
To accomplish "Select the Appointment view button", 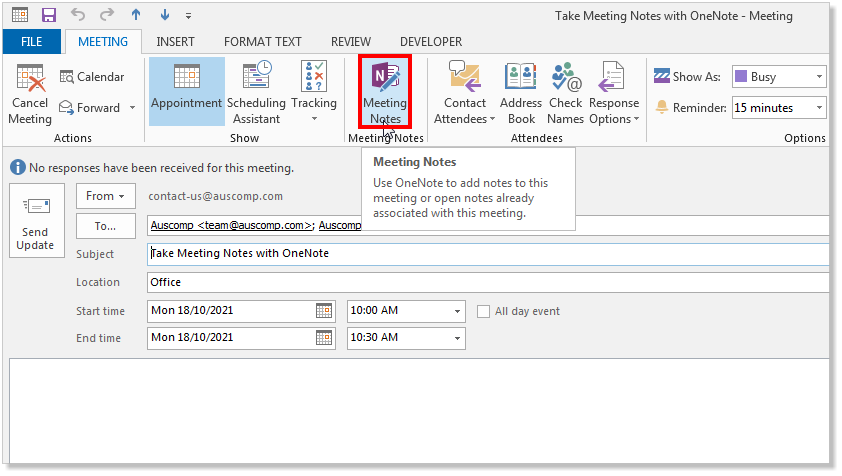I will click(x=186, y=92).
